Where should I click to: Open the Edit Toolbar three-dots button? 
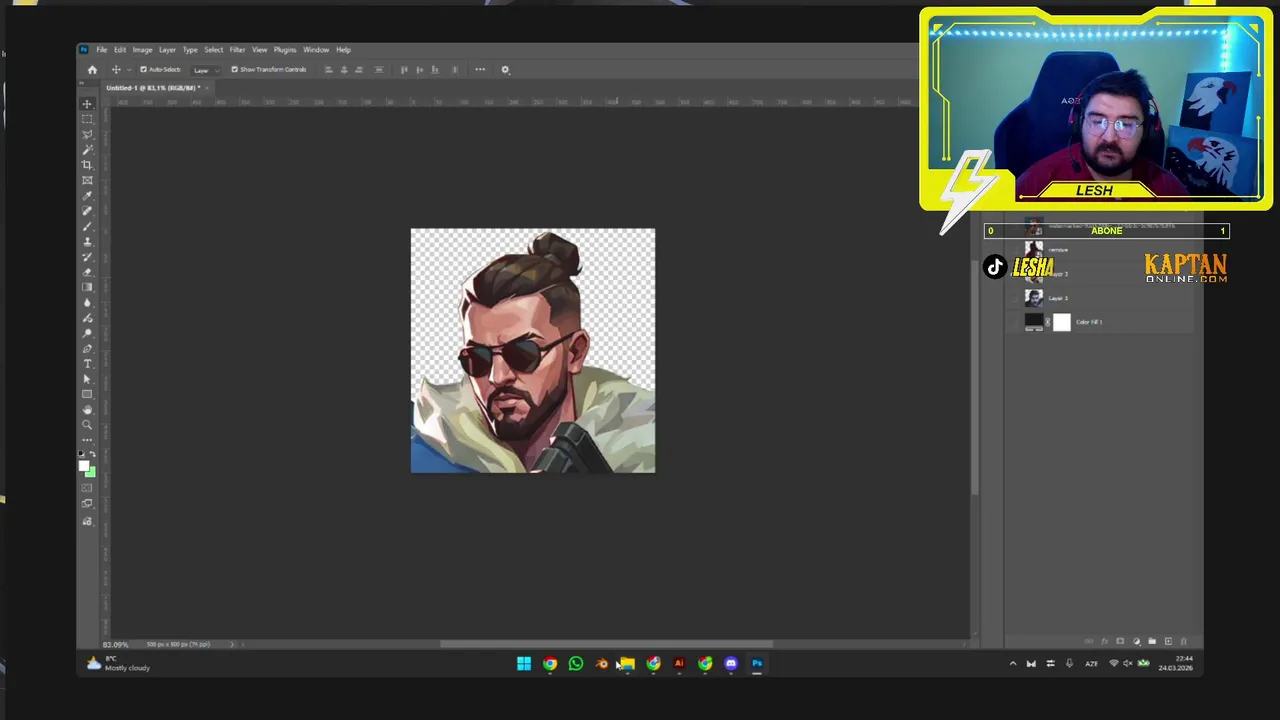tap(87, 440)
